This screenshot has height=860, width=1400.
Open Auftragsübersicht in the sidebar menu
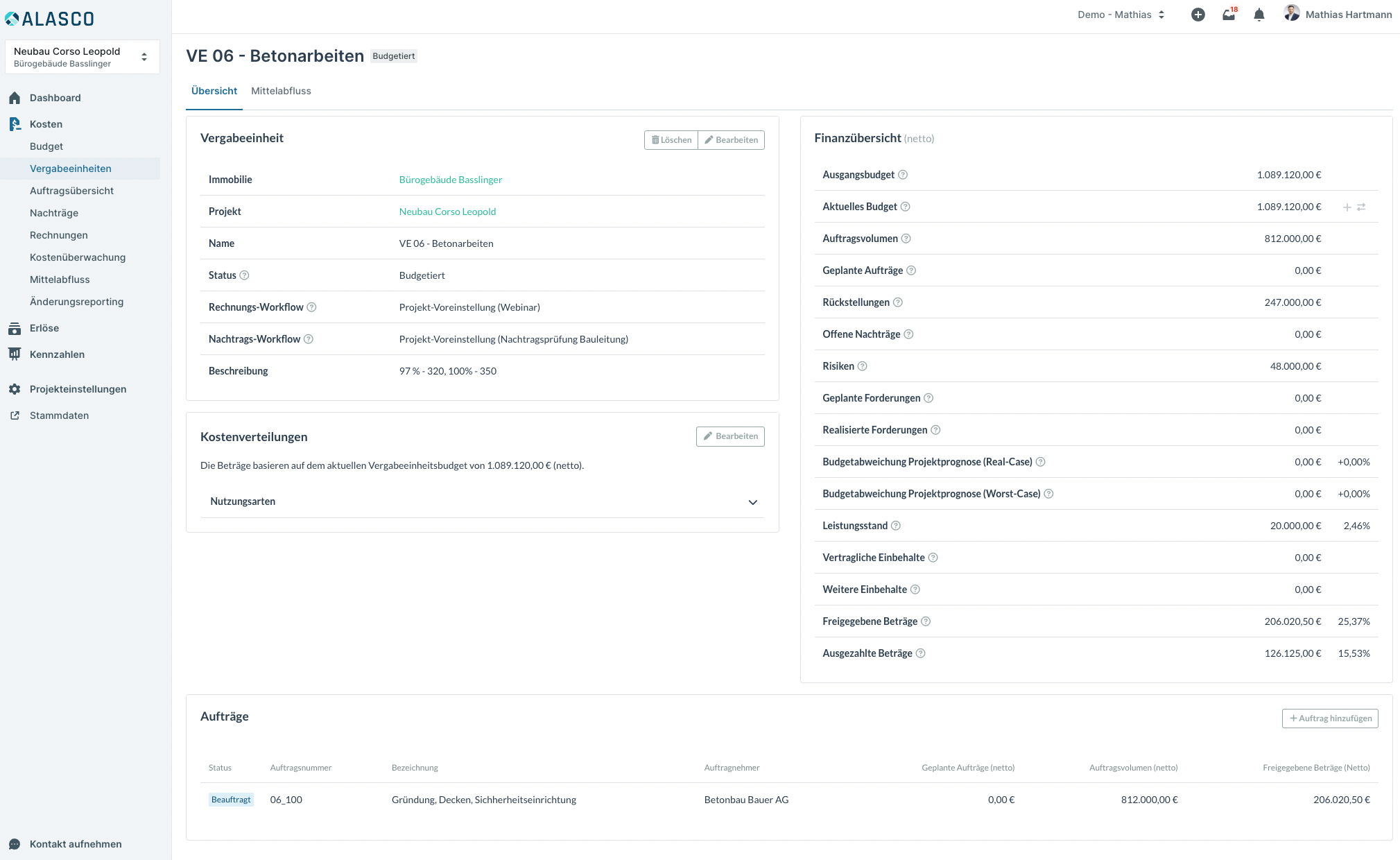[x=71, y=191]
